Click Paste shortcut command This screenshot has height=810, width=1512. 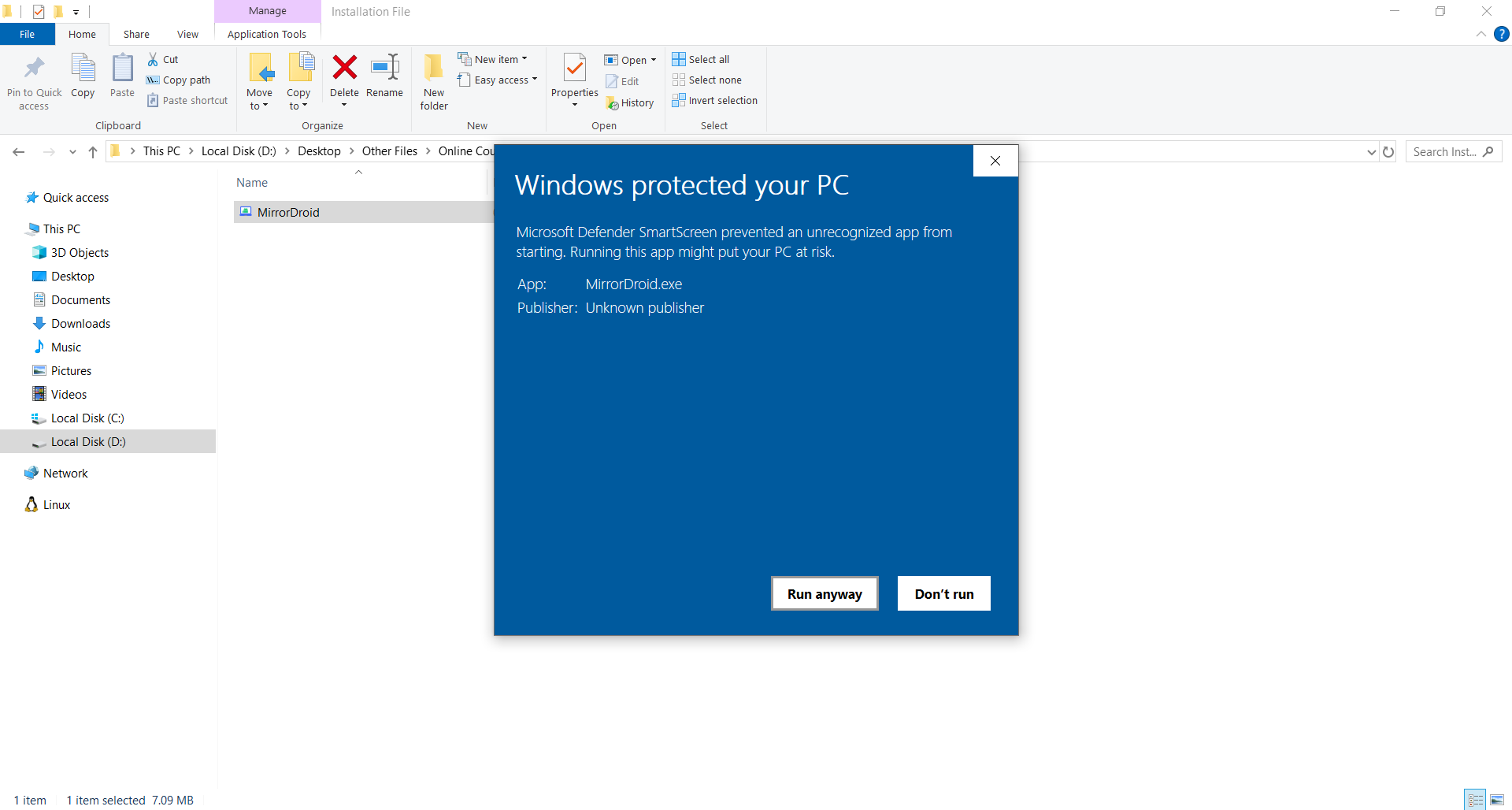click(187, 100)
